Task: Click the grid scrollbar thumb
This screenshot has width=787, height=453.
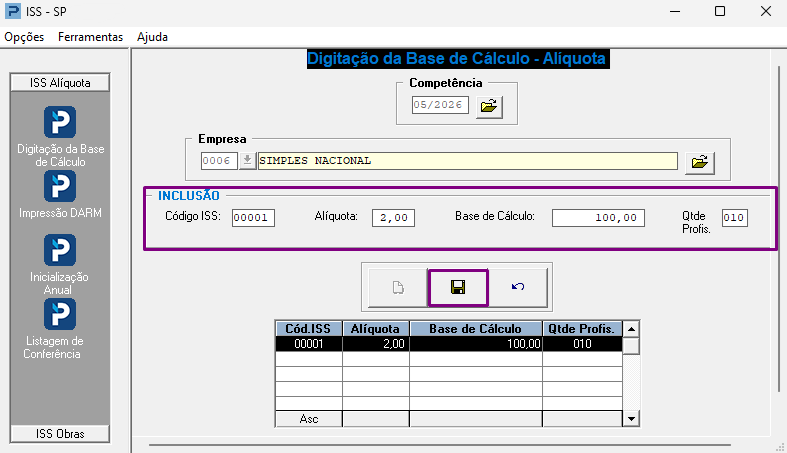Action: (x=631, y=346)
